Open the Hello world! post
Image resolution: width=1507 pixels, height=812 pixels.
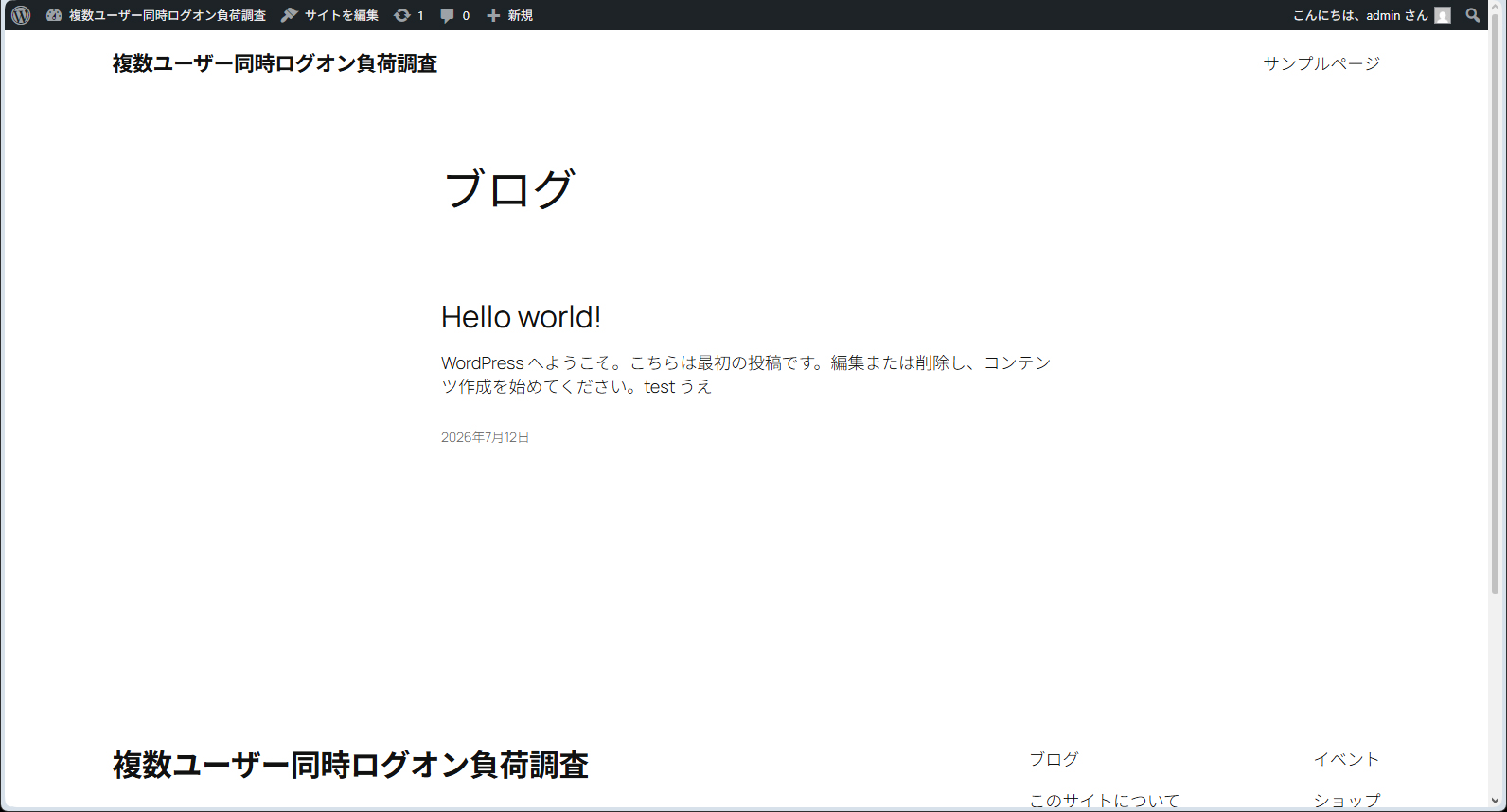coord(521,317)
